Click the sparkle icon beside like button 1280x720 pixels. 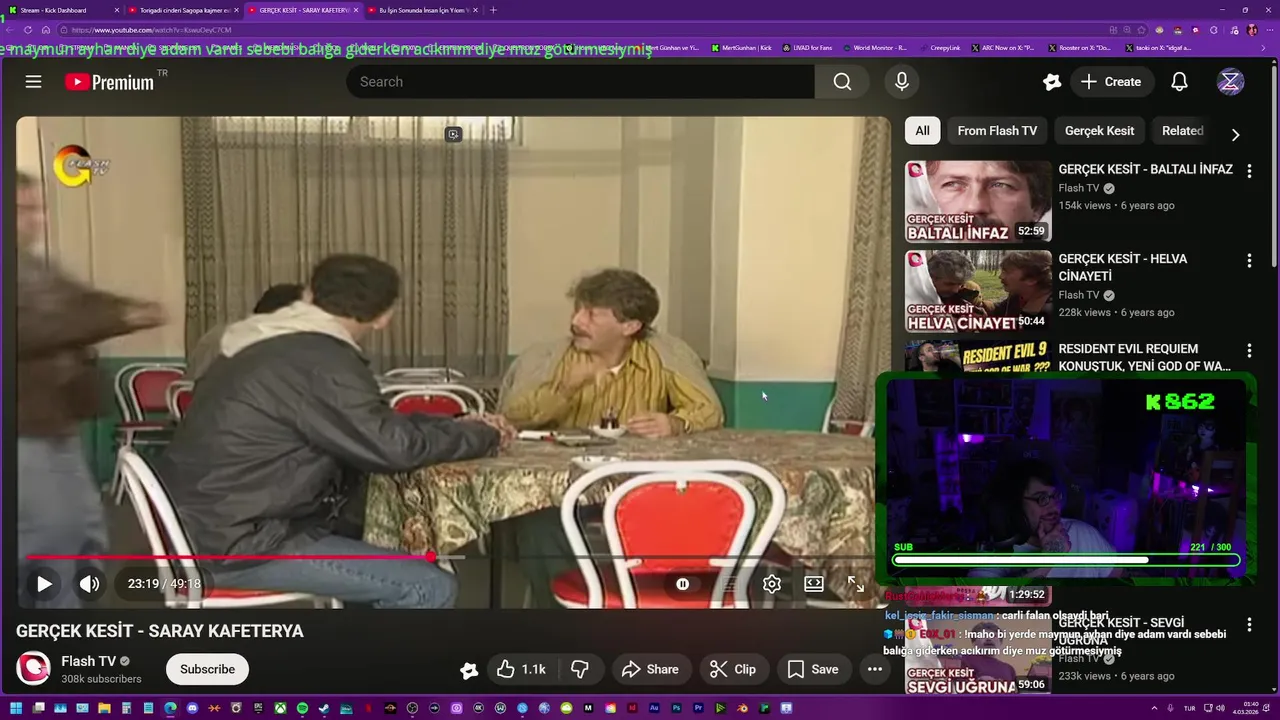coord(469,670)
